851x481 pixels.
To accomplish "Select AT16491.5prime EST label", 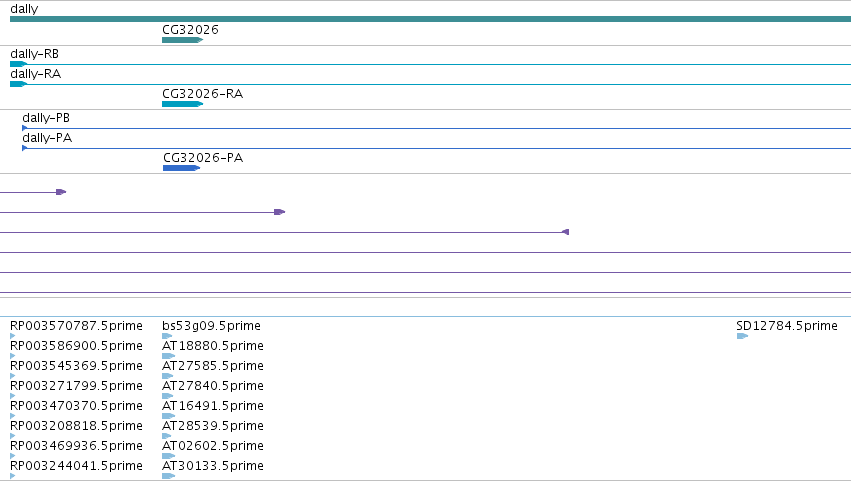I will click(x=213, y=406).
